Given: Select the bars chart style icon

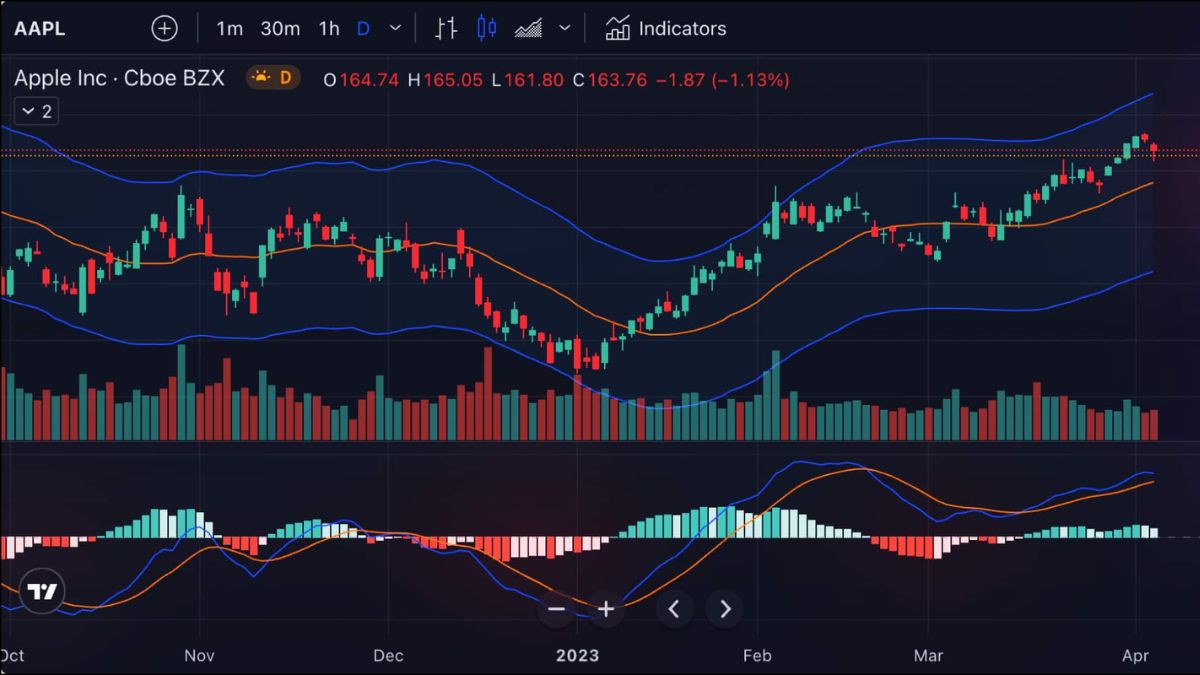Looking at the screenshot, I should tap(446, 28).
